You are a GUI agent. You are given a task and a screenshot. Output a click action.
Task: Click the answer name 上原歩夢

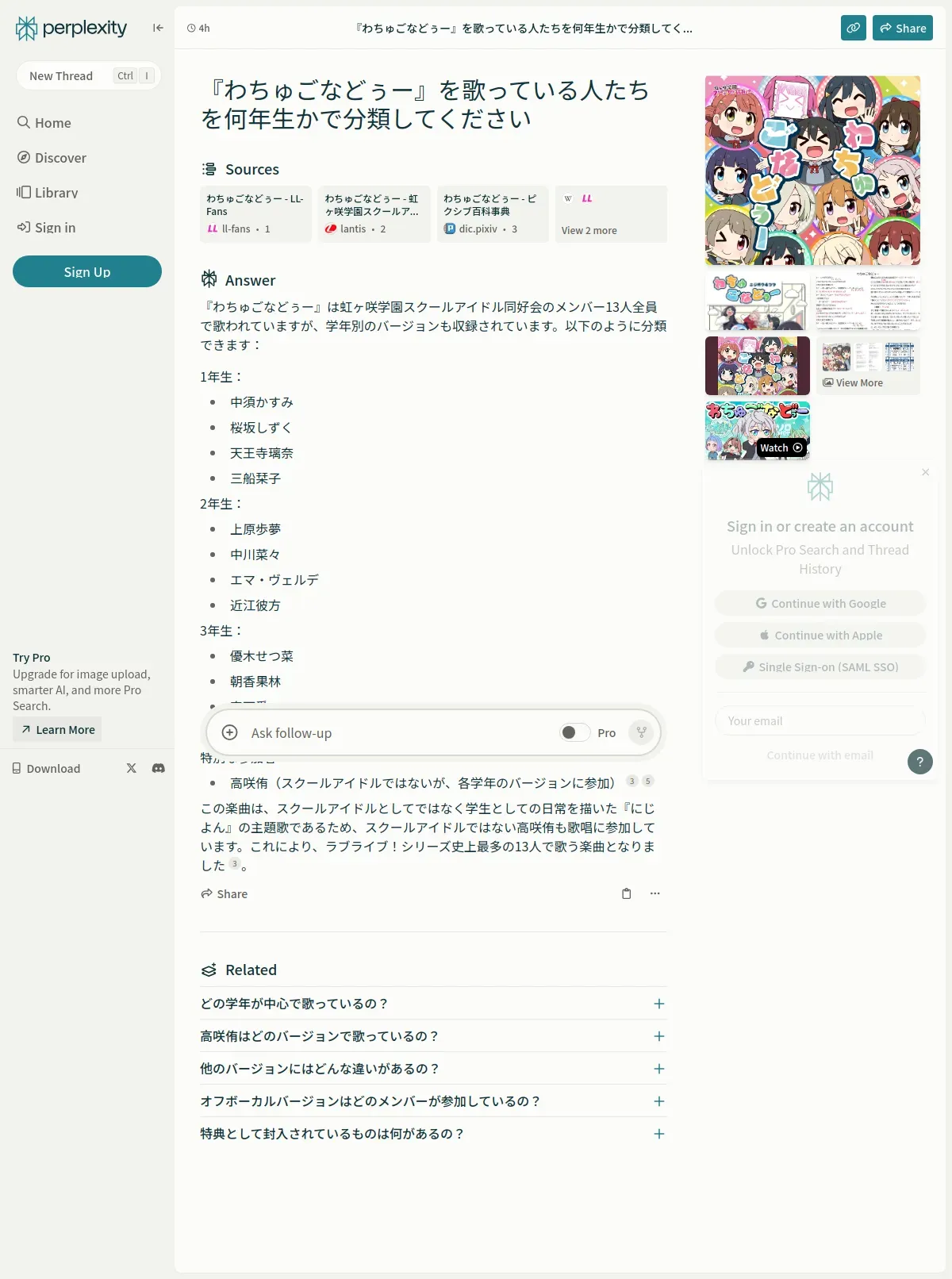[x=255, y=529]
